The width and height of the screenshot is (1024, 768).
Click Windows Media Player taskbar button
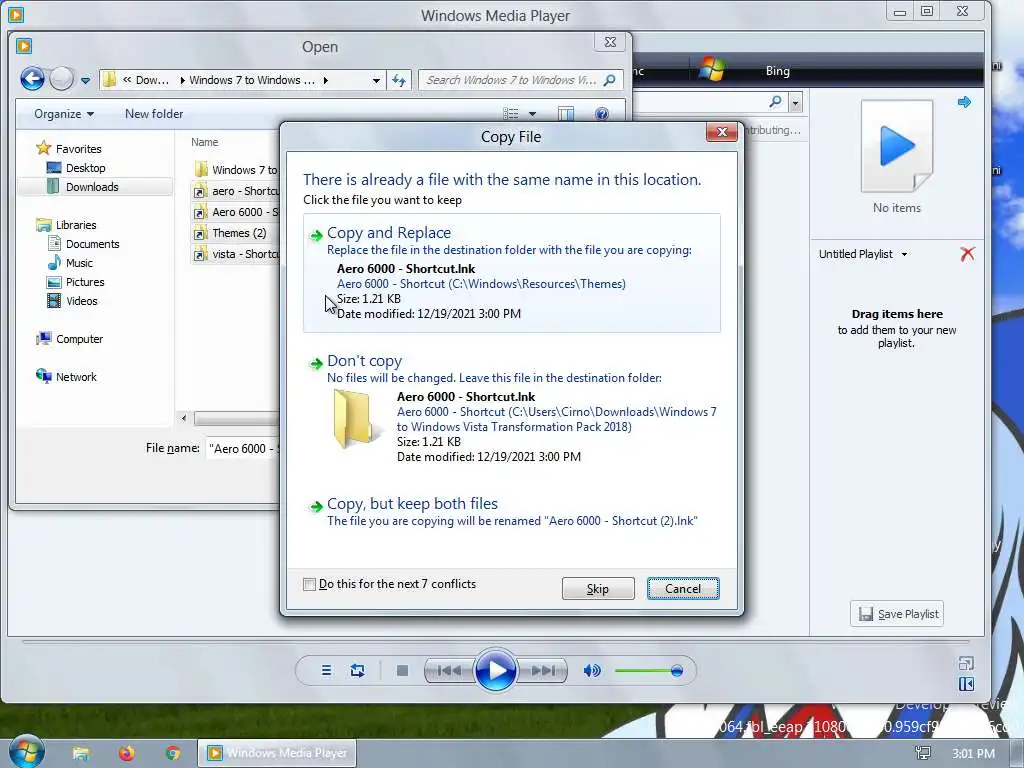tap(277, 753)
